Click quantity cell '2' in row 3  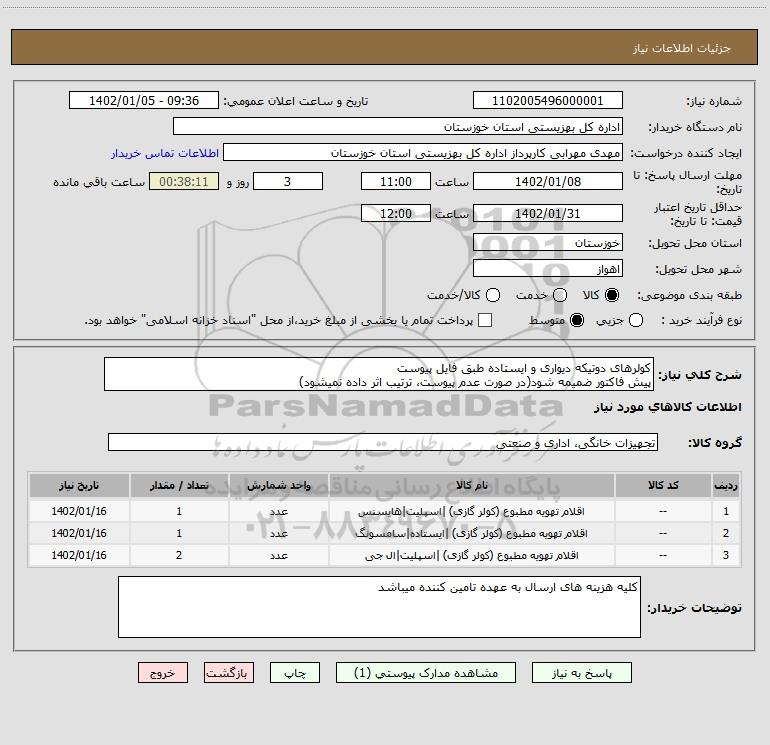(x=179, y=555)
